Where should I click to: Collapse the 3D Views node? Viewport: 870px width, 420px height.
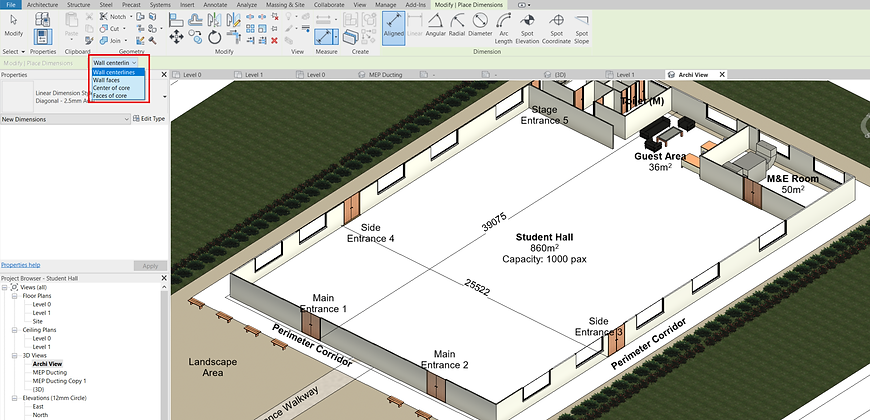[x=14, y=355]
